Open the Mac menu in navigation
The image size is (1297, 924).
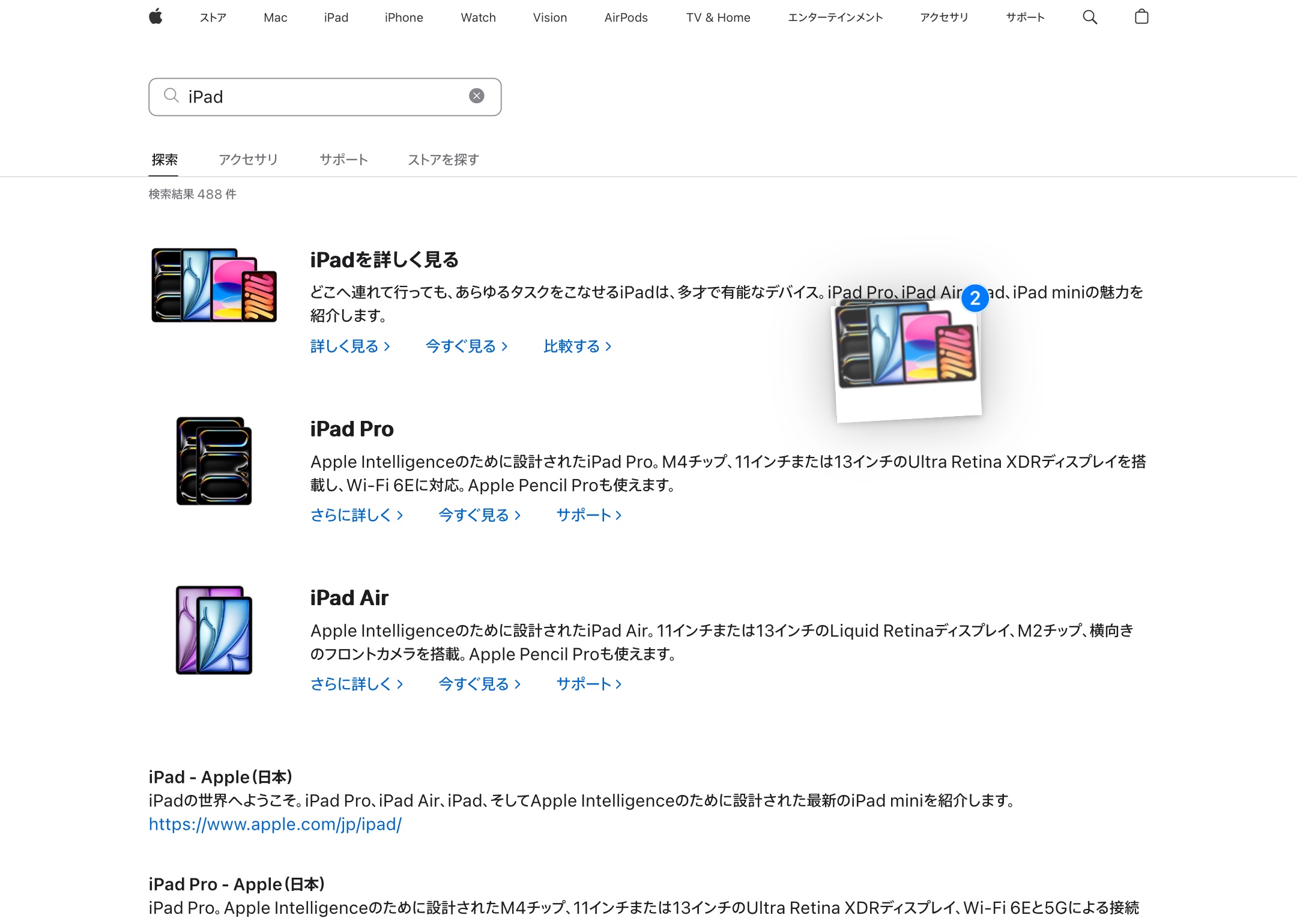point(275,17)
